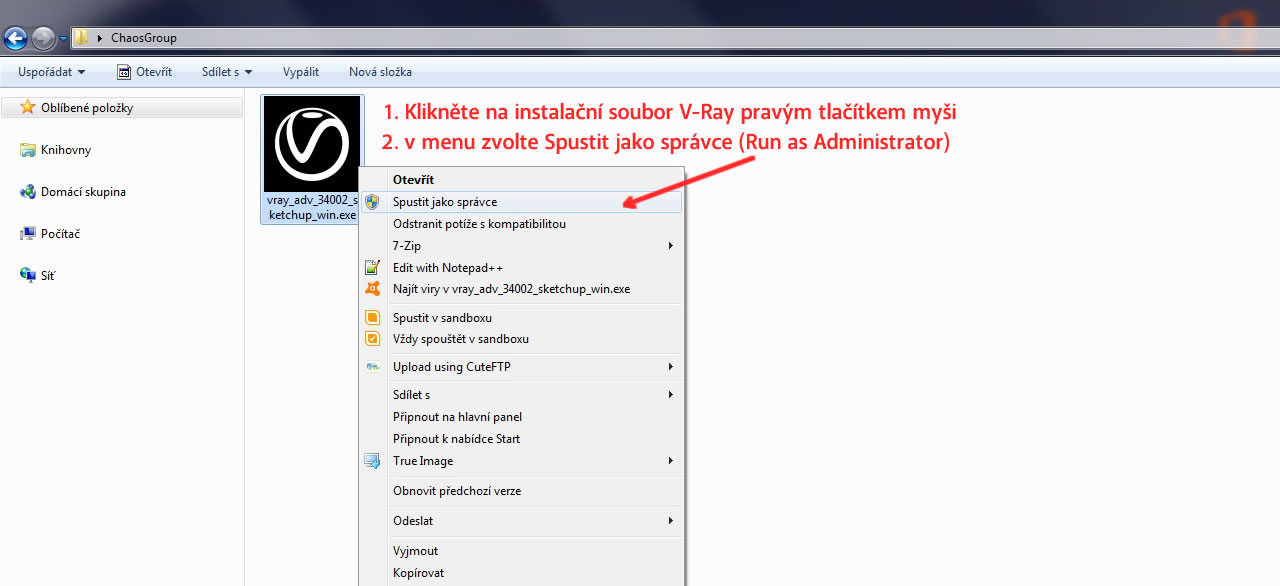The height and width of the screenshot is (586, 1280).
Task: Click the Avast icon beside Najít viry
Action: click(372, 290)
